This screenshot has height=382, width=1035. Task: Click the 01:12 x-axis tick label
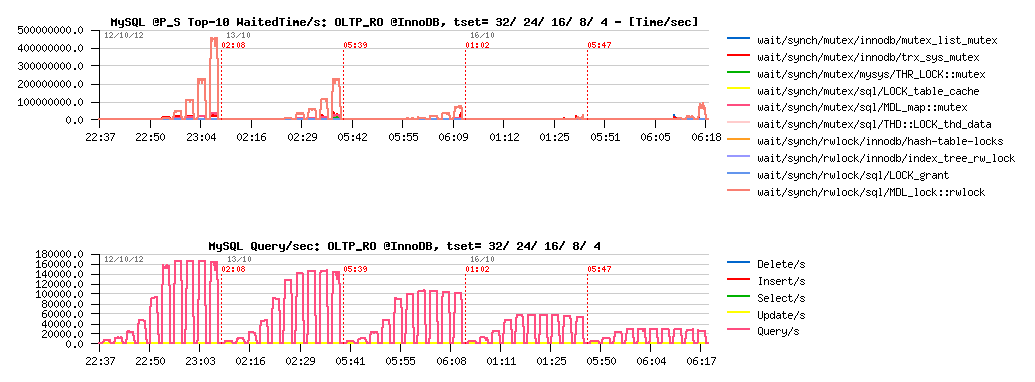point(504,137)
